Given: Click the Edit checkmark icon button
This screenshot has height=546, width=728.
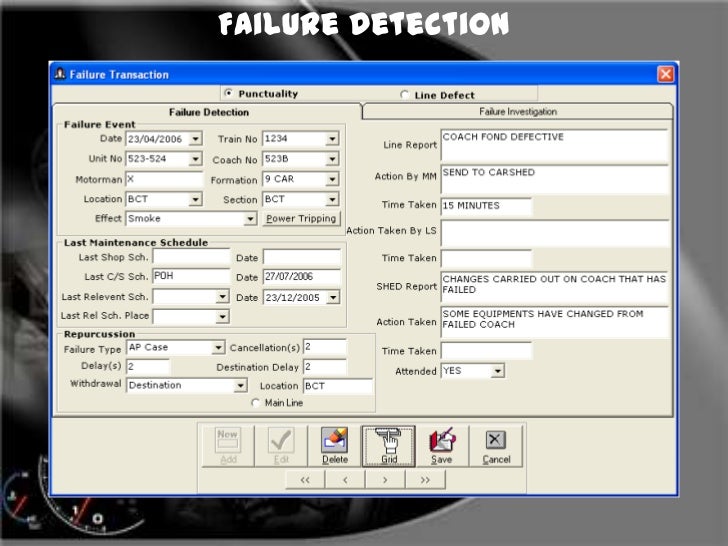Looking at the screenshot, I should coord(281,446).
